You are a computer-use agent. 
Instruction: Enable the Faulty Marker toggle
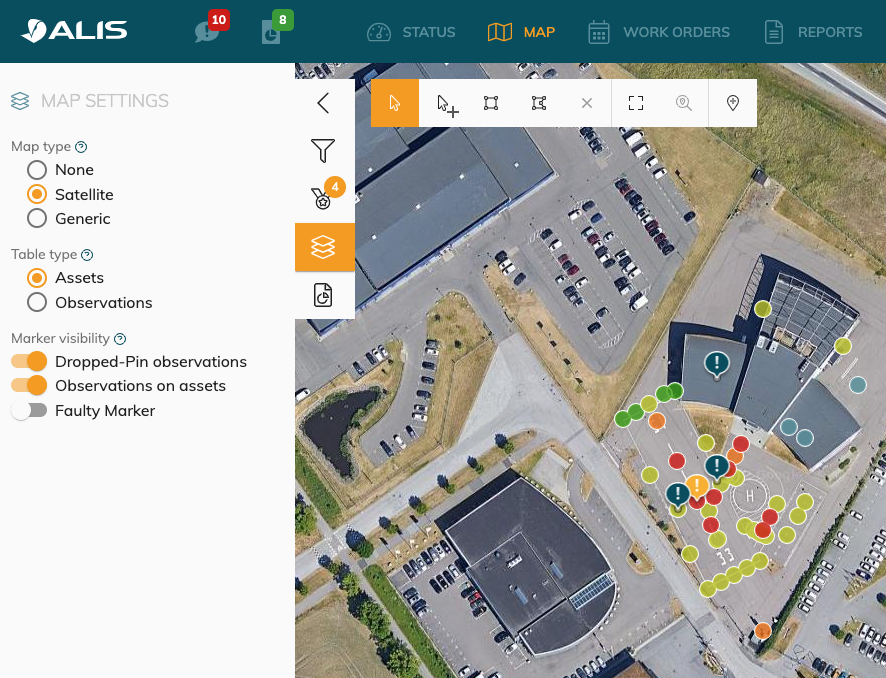click(x=29, y=410)
